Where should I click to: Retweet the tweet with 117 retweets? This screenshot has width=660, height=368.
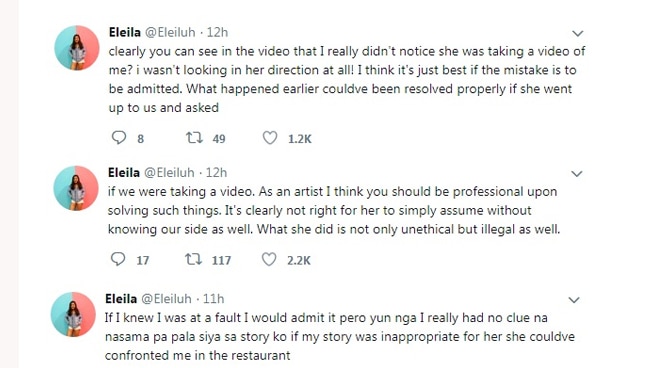coord(194,259)
